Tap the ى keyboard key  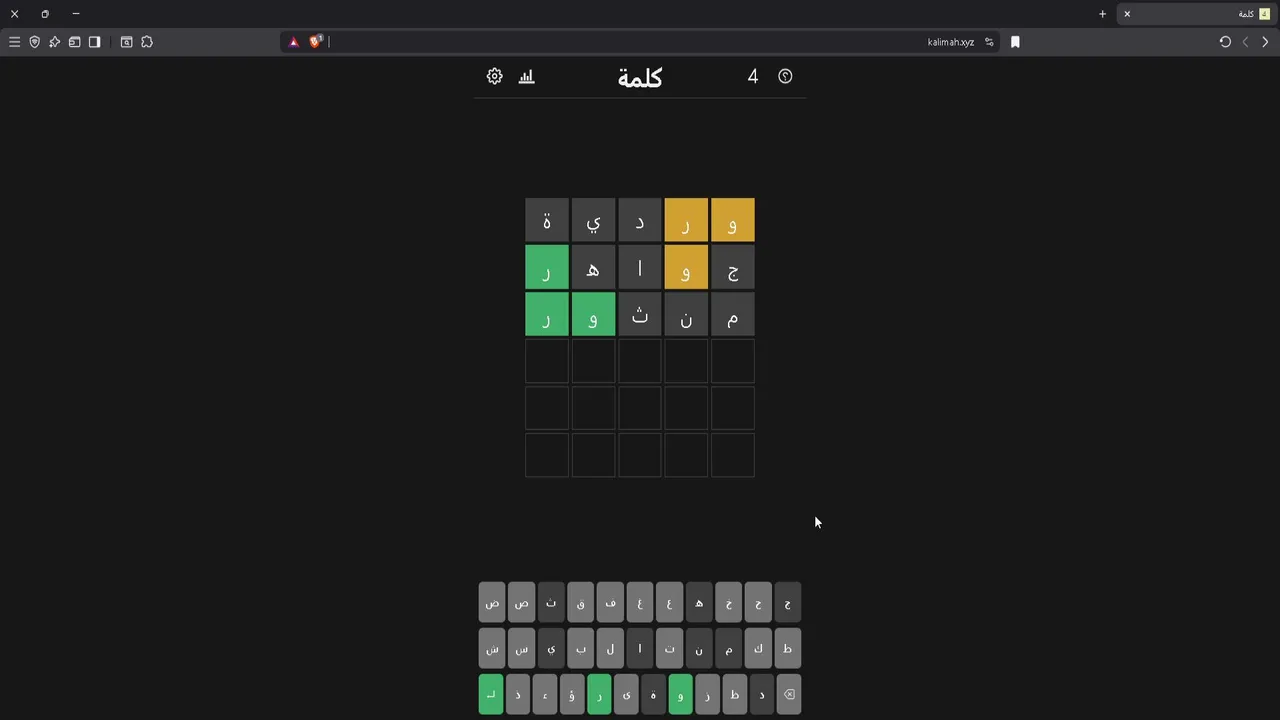pyautogui.click(x=626, y=694)
